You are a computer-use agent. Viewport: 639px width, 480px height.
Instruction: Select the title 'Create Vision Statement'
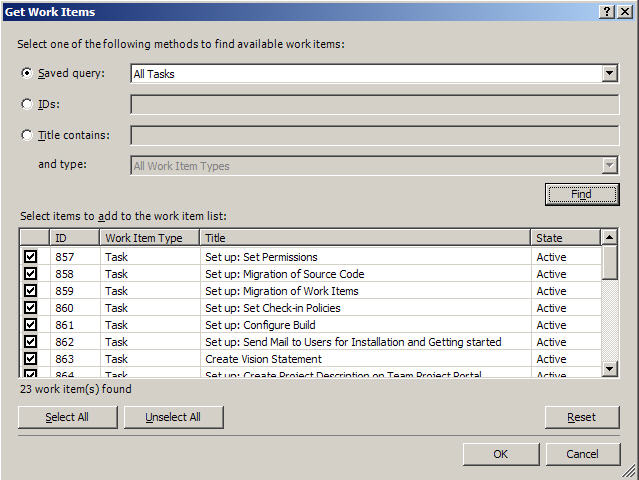pyautogui.click(x=263, y=359)
